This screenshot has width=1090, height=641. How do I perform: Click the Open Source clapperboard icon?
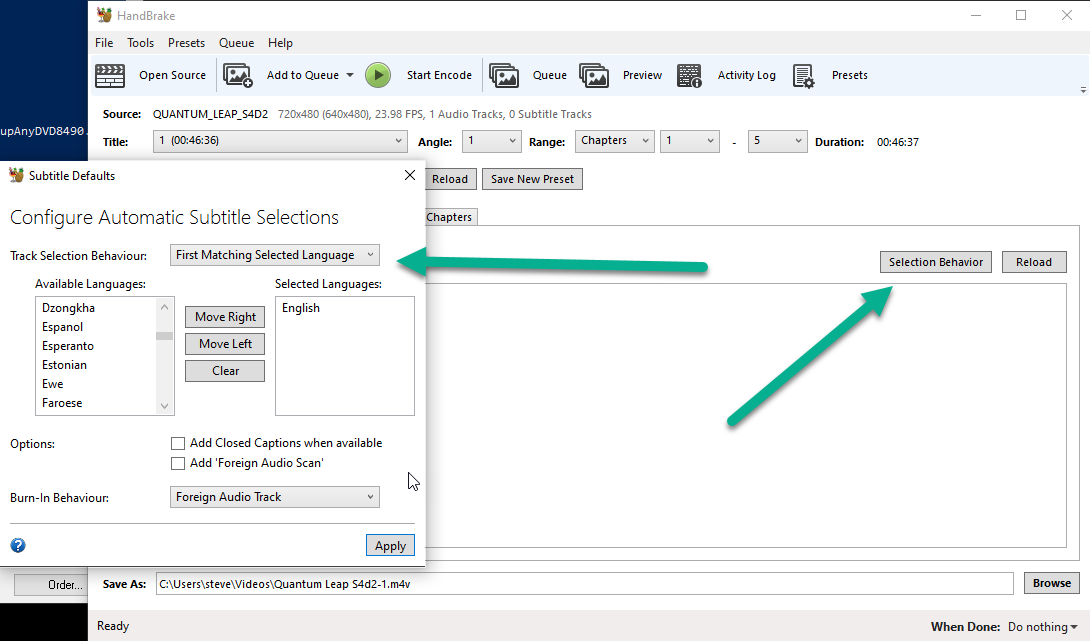click(x=110, y=75)
